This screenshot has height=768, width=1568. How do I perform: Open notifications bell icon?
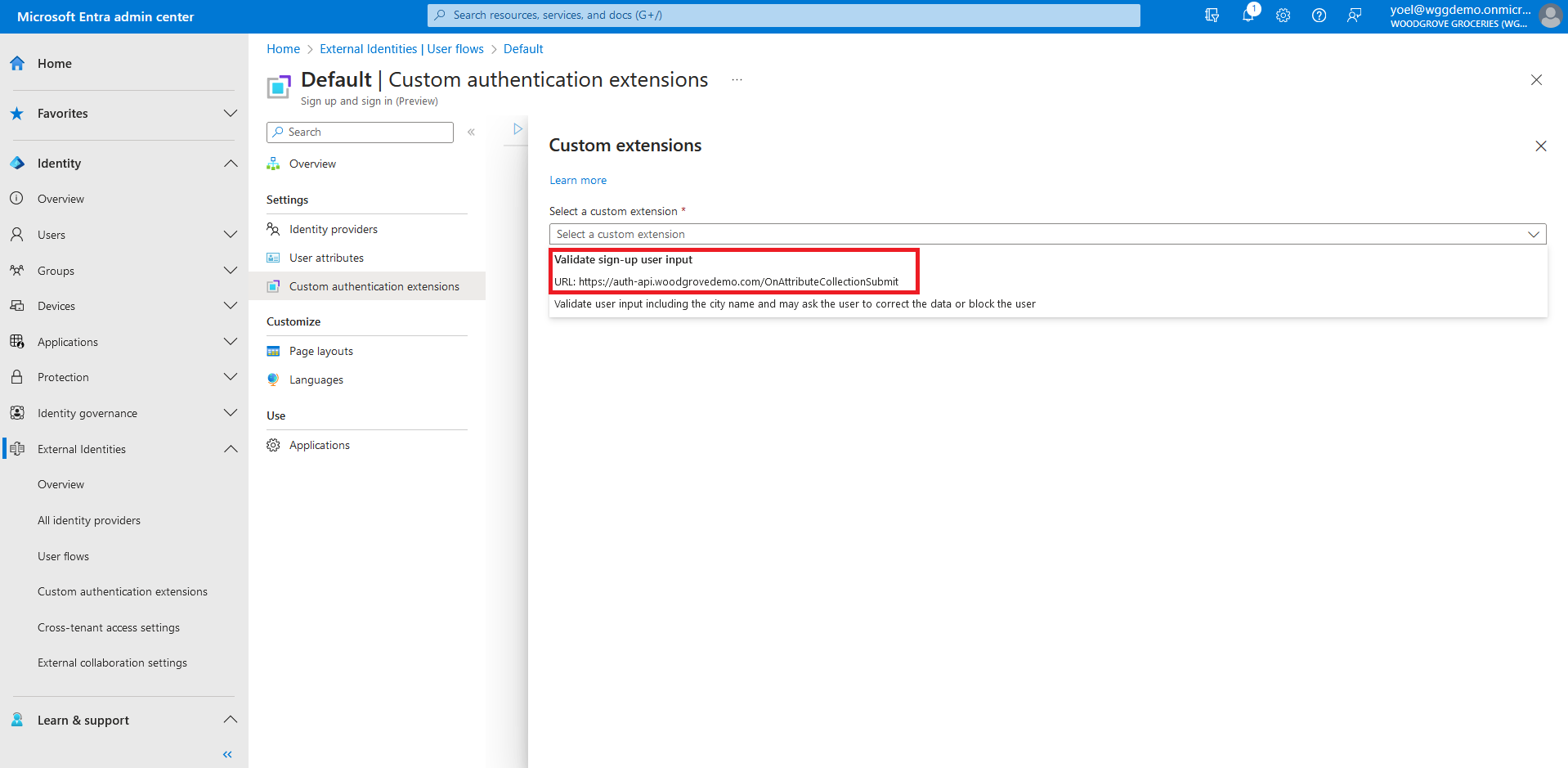pos(1248,16)
